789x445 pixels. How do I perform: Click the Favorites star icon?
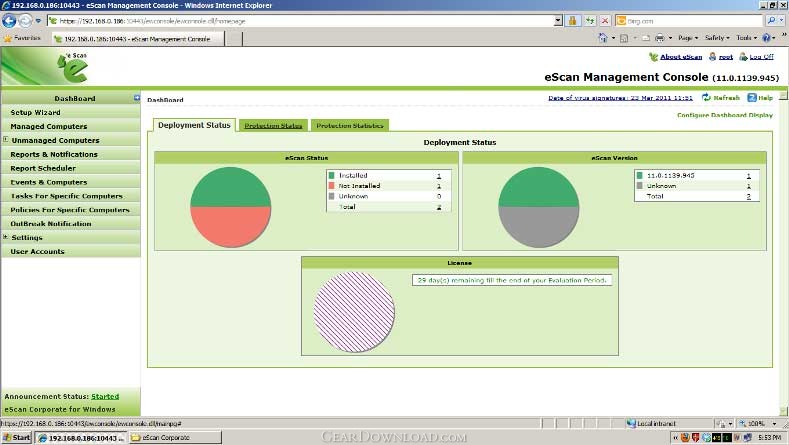[x=8, y=38]
